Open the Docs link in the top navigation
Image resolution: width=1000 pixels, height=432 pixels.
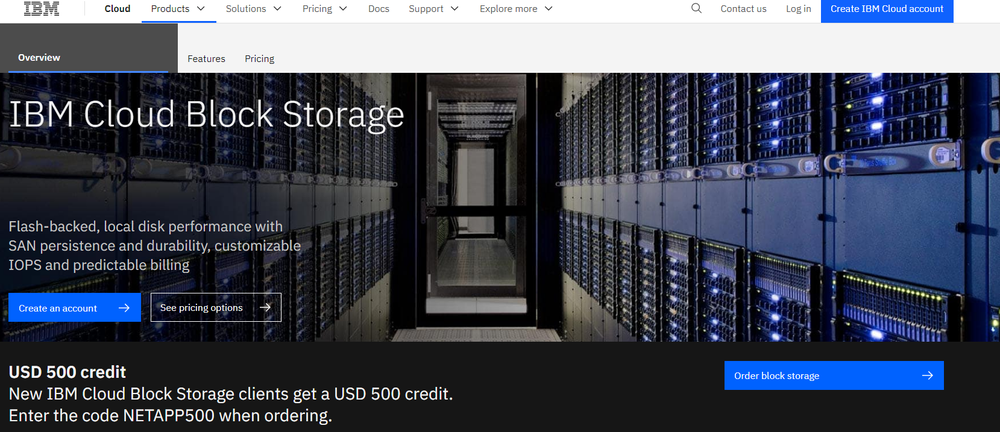click(x=379, y=9)
